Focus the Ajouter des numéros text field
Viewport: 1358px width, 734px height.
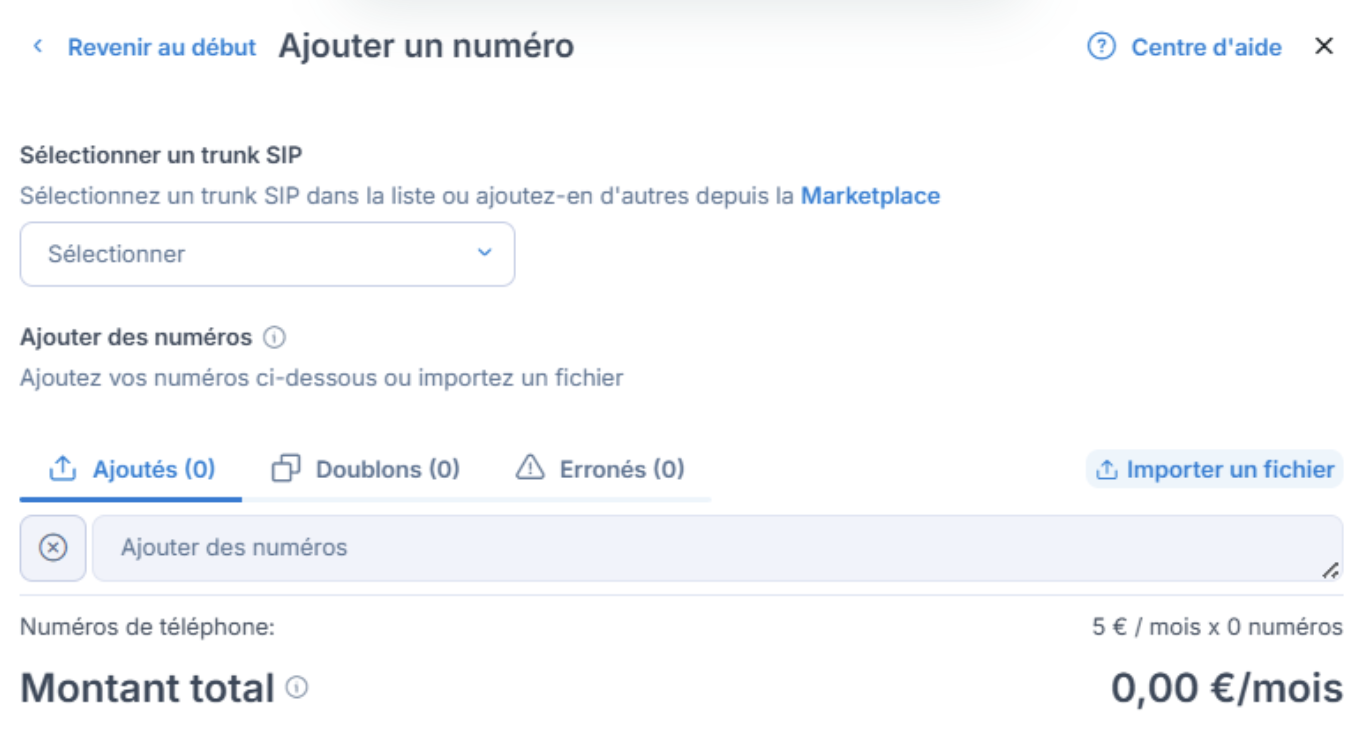pyautogui.click(x=716, y=548)
